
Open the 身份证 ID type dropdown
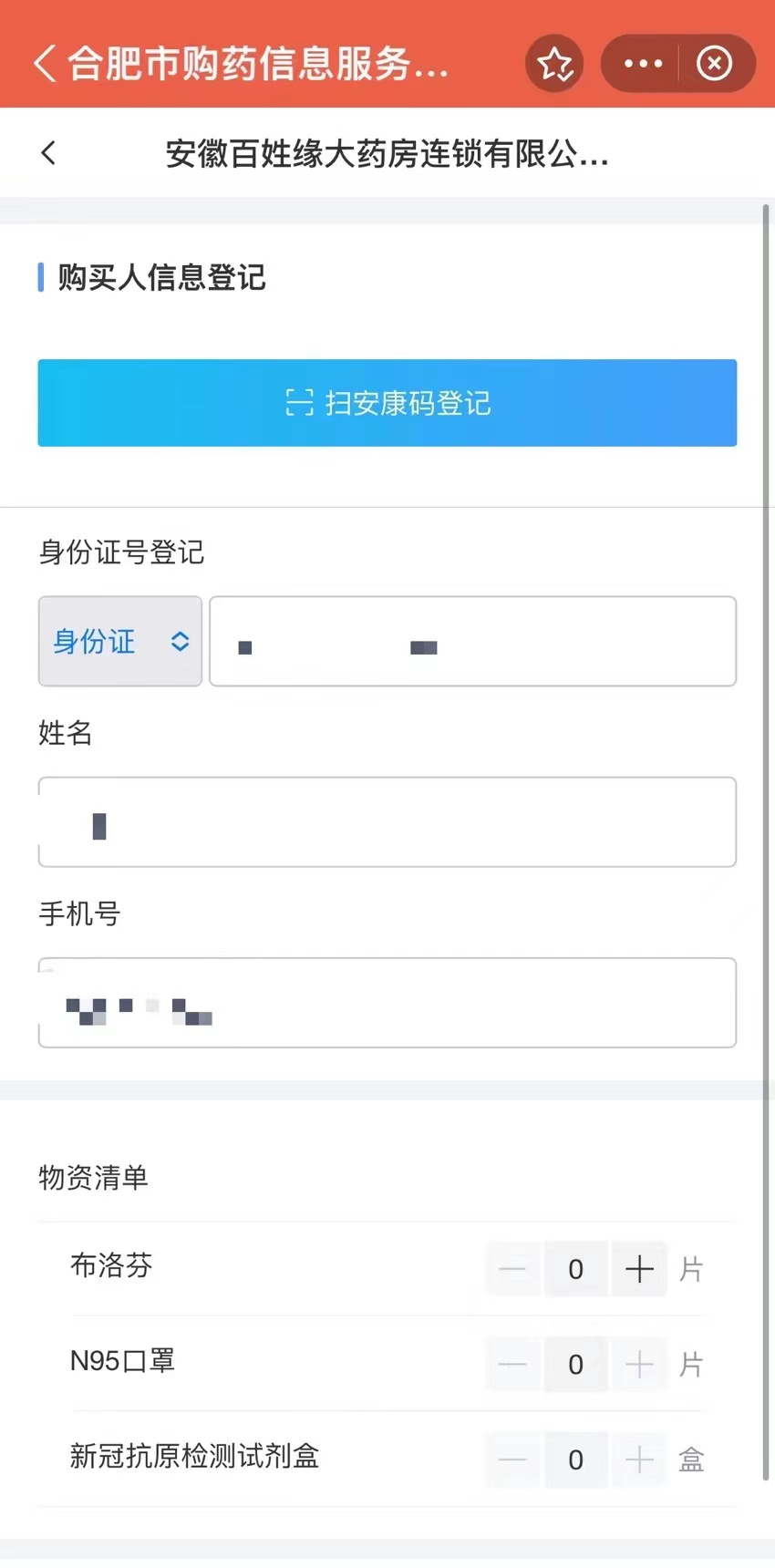119,641
